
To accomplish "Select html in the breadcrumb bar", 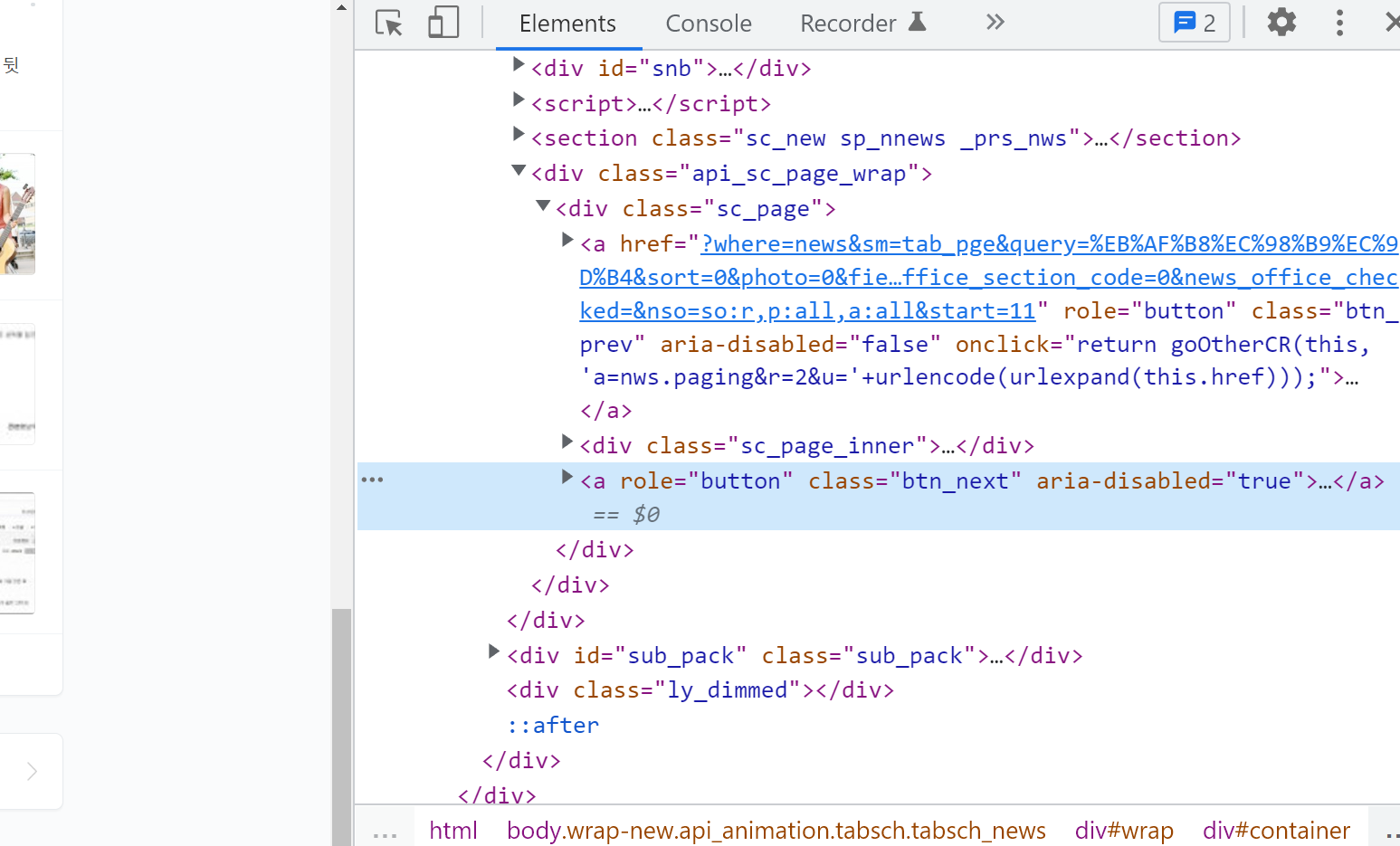I will [453, 831].
